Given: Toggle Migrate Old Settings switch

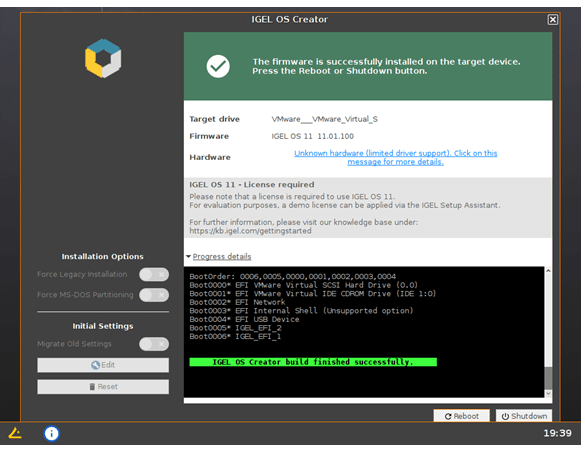Looking at the screenshot, I should tap(154, 344).
